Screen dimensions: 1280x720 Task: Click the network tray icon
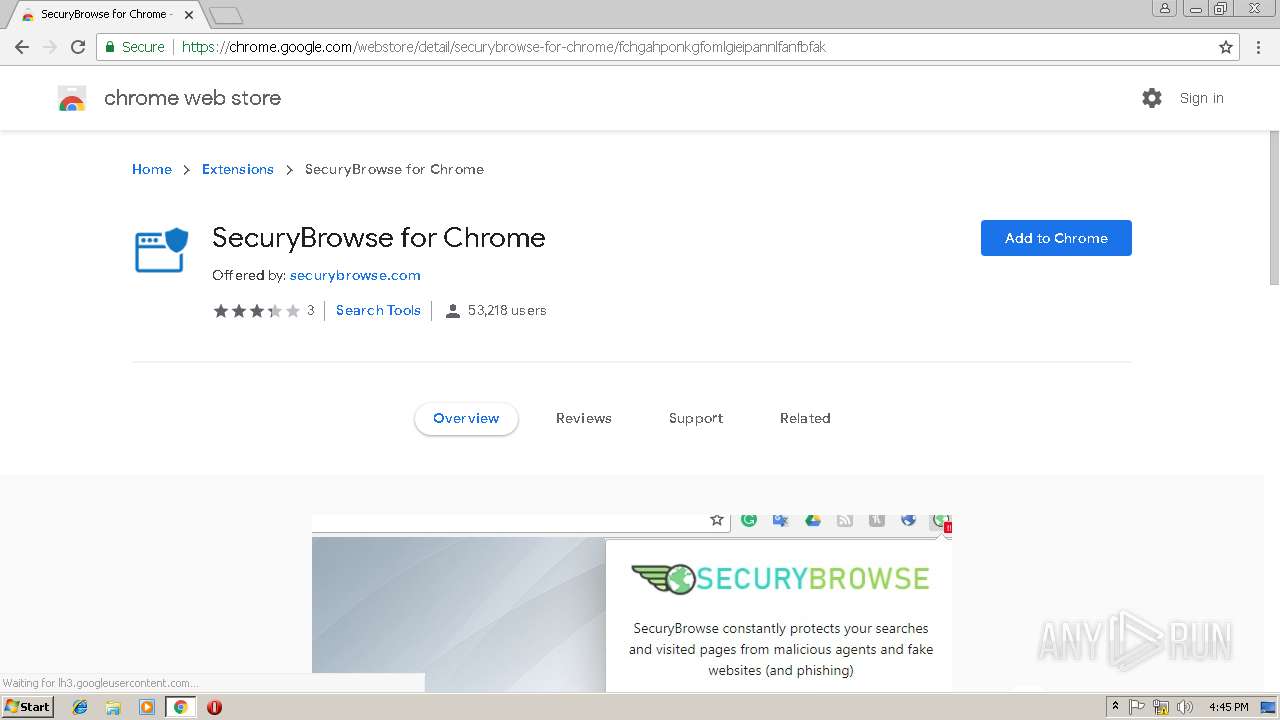coord(1161,707)
